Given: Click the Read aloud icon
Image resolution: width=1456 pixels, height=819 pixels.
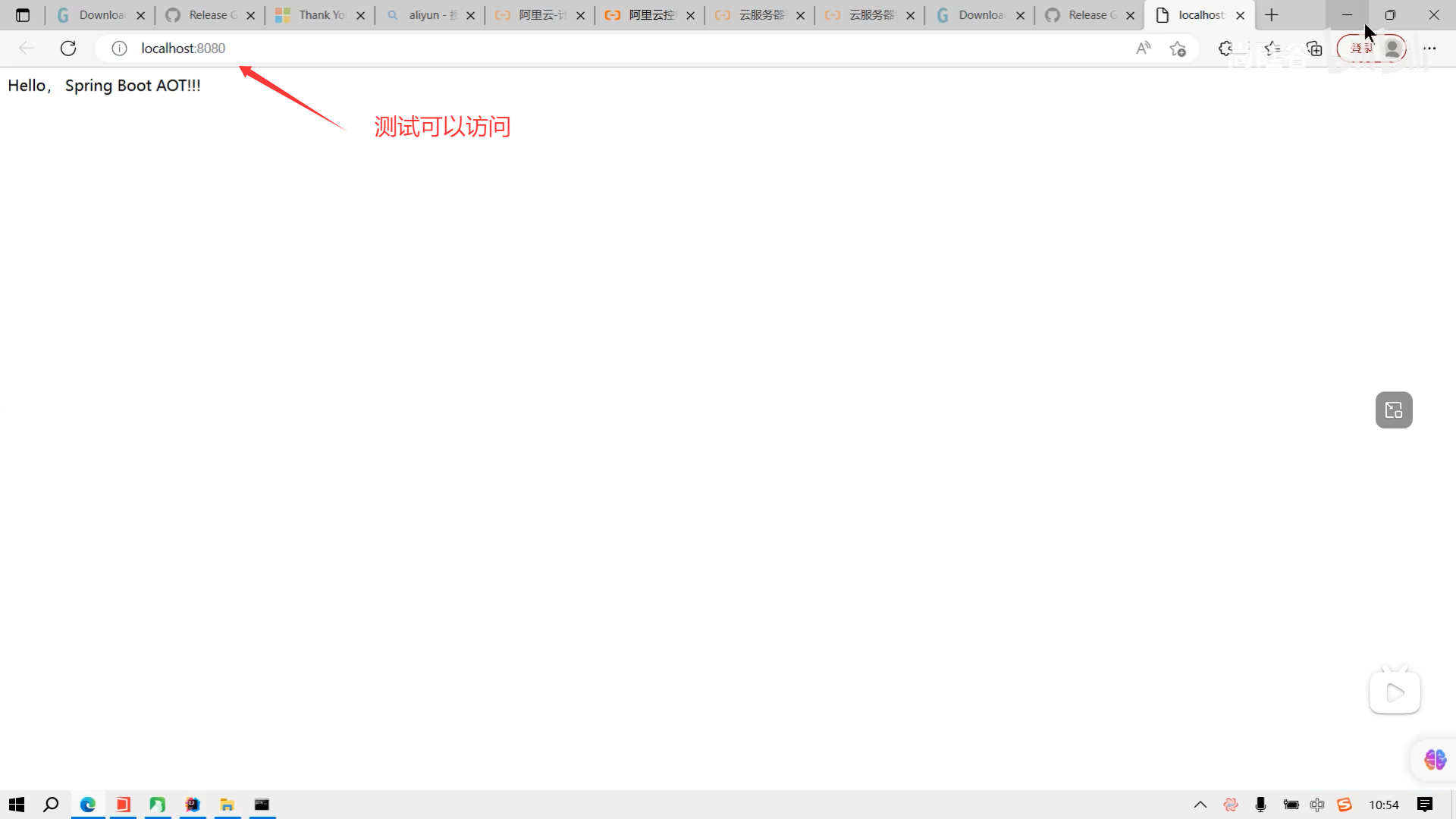Looking at the screenshot, I should pyautogui.click(x=1144, y=49).
